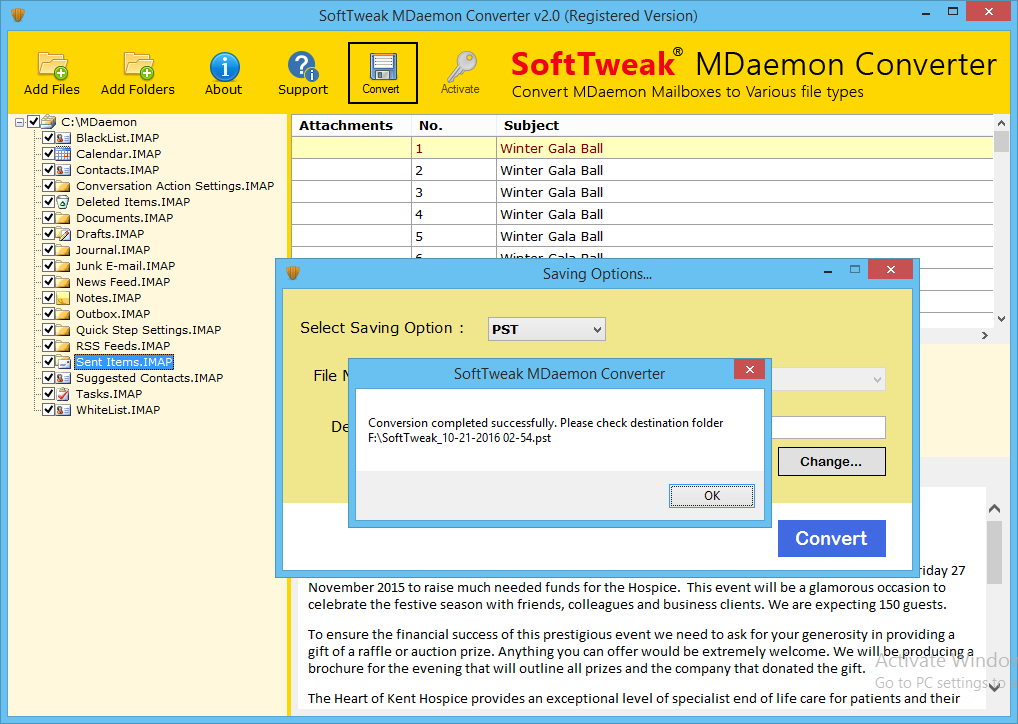Image resolution: width=1018 pixels, height=724 pixels.
Task: Click the Calendar.IMAP calendar icon
Action: point(63,154)
